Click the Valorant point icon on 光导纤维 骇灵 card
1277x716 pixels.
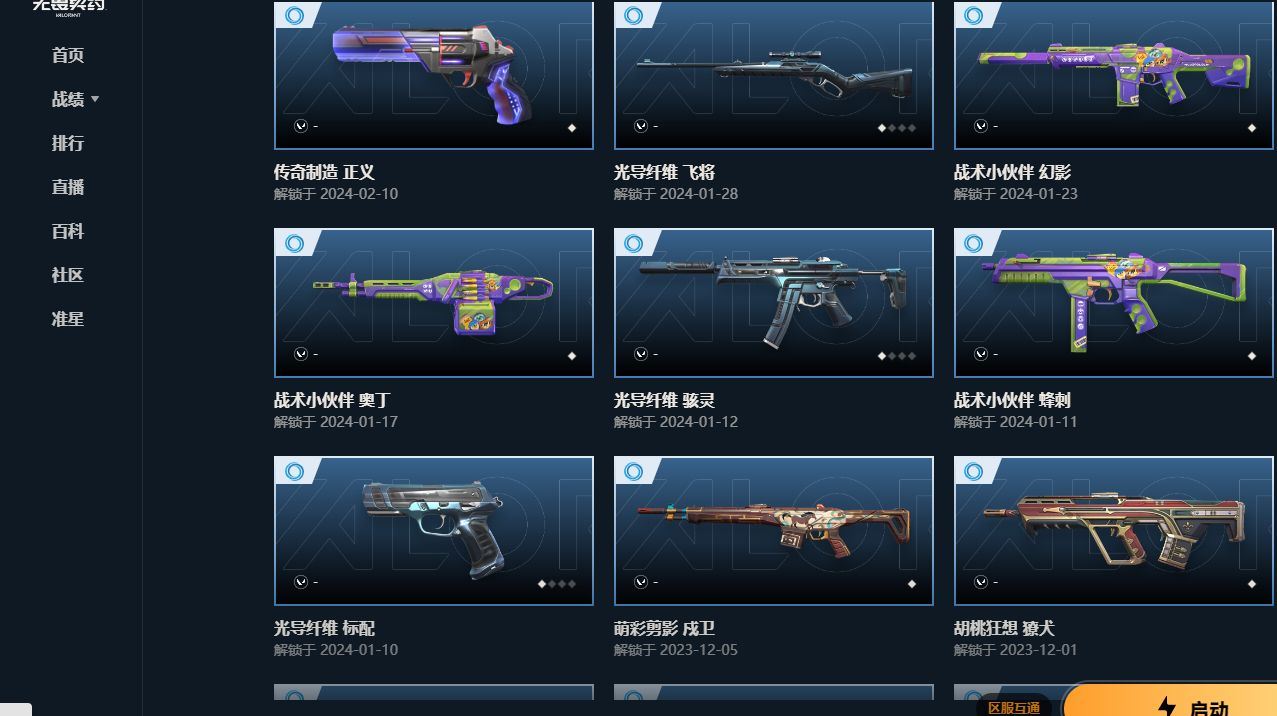pyautogui.click(x=641, y=354)
